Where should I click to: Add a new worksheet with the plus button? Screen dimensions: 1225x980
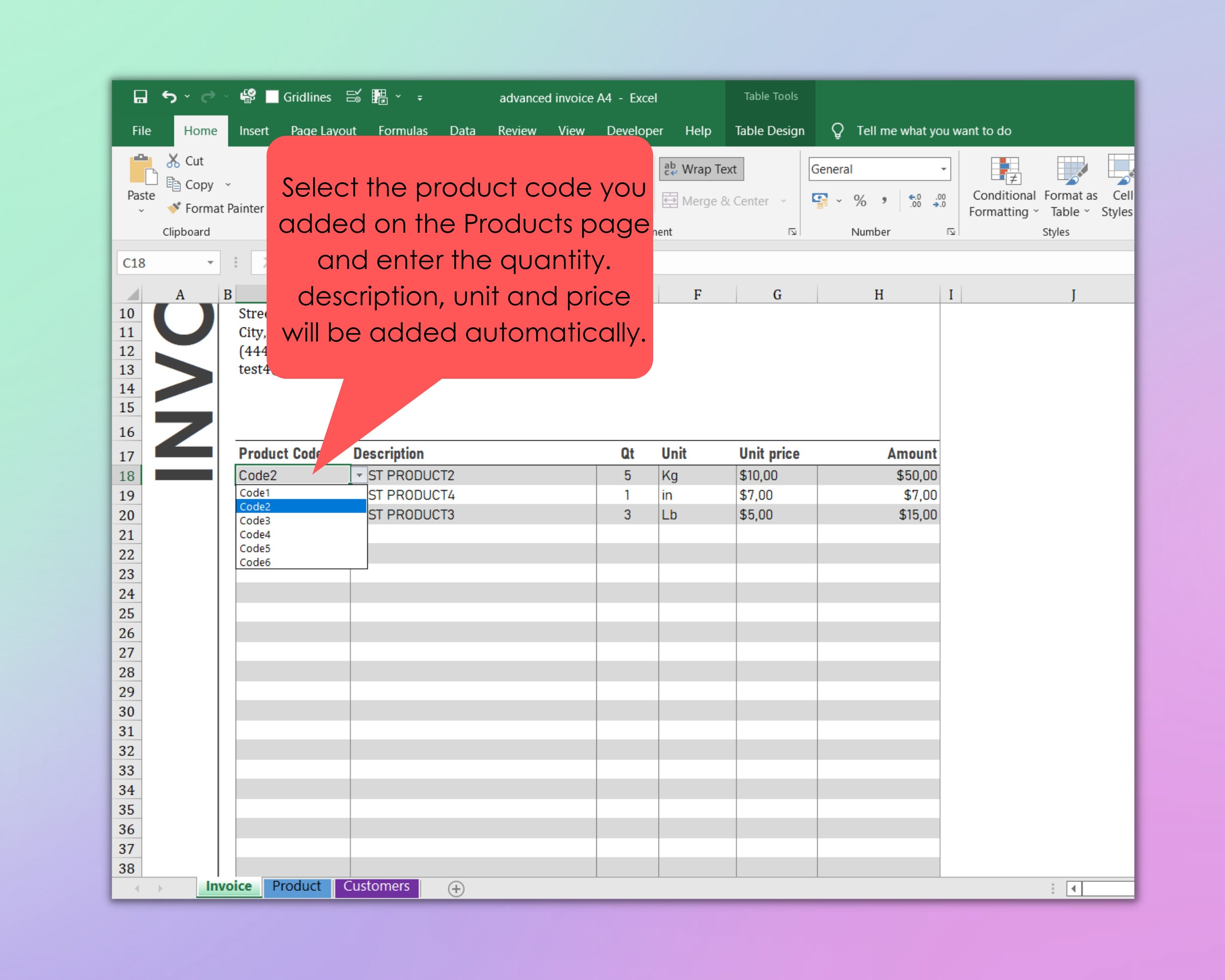pyautogui.click(x=455, y=888)
